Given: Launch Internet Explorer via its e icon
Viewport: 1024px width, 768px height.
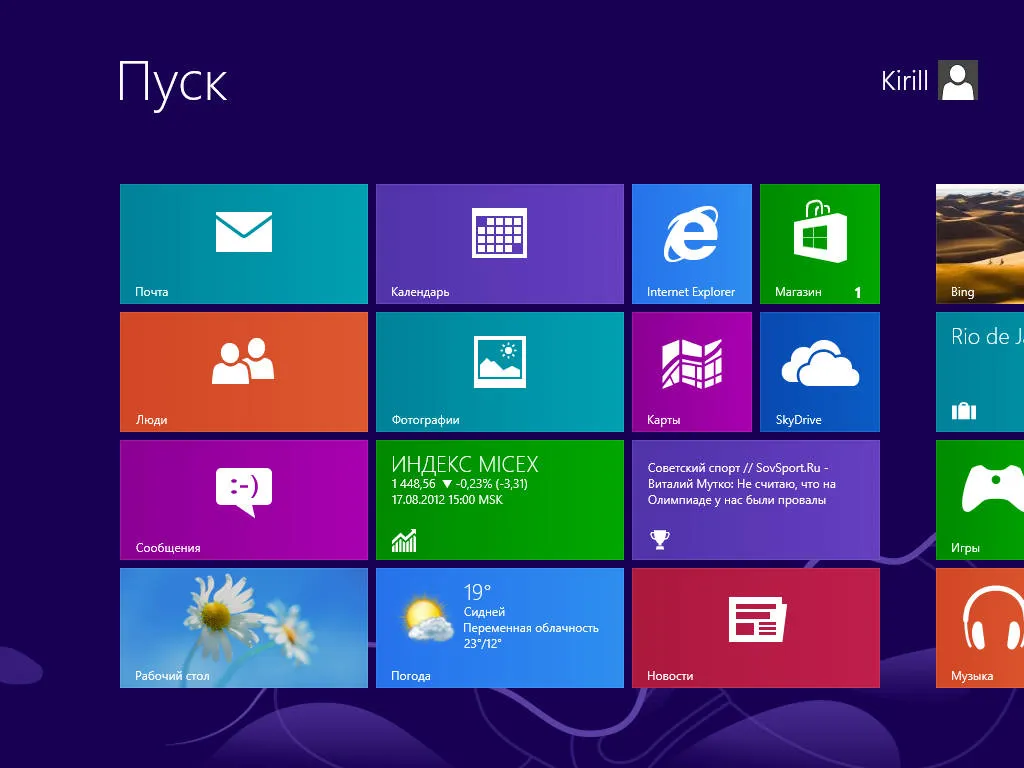Looking at the screenshot, I should 691,233.
